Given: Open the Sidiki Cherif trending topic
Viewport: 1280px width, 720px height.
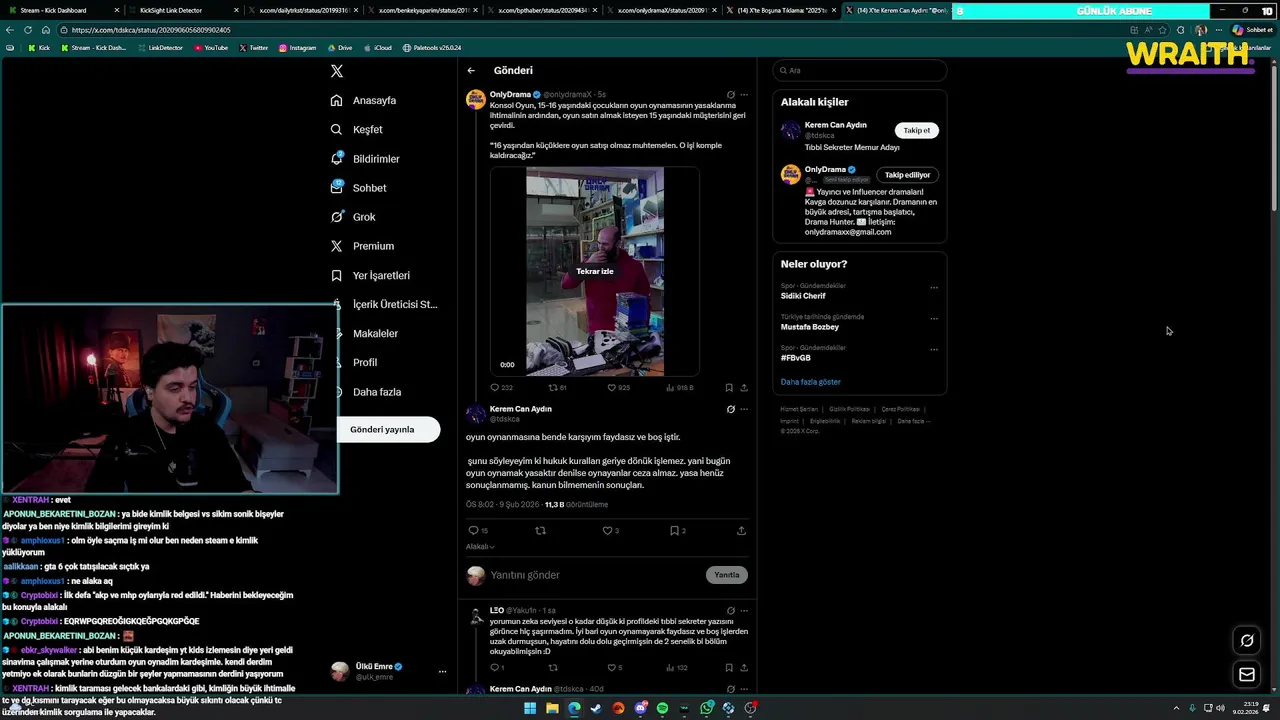Looking at the screenshot, I should [x=803, y=296].
